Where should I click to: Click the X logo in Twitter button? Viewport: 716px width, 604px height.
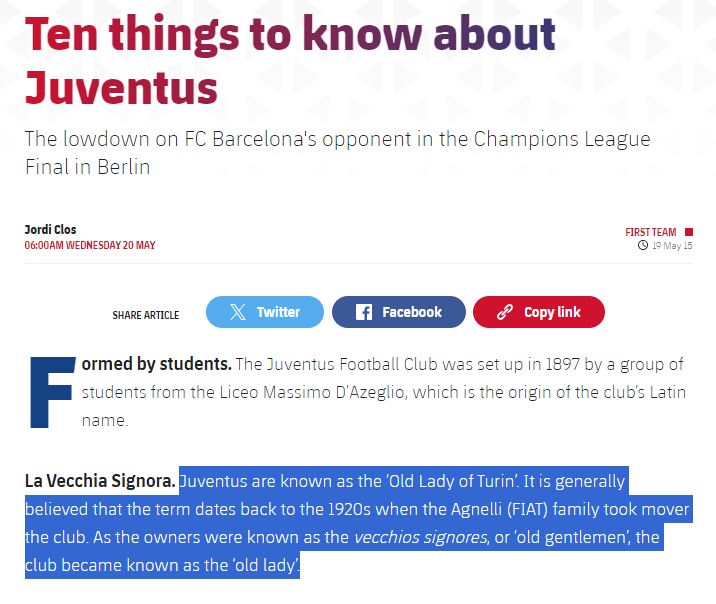click(237, 312)
